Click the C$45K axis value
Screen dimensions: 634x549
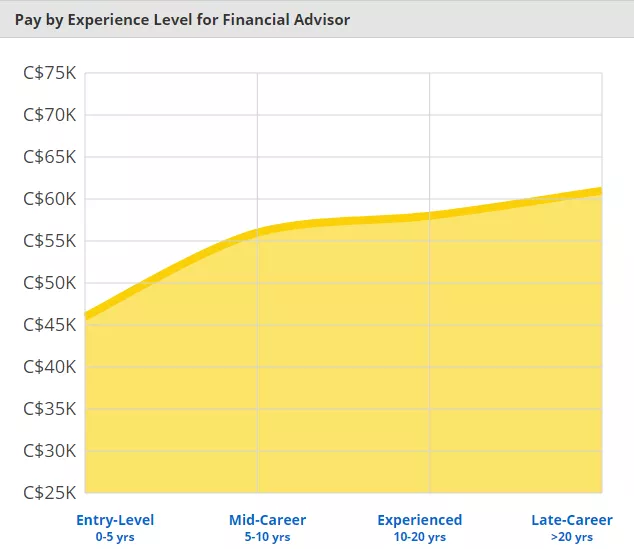click(50, 325)
